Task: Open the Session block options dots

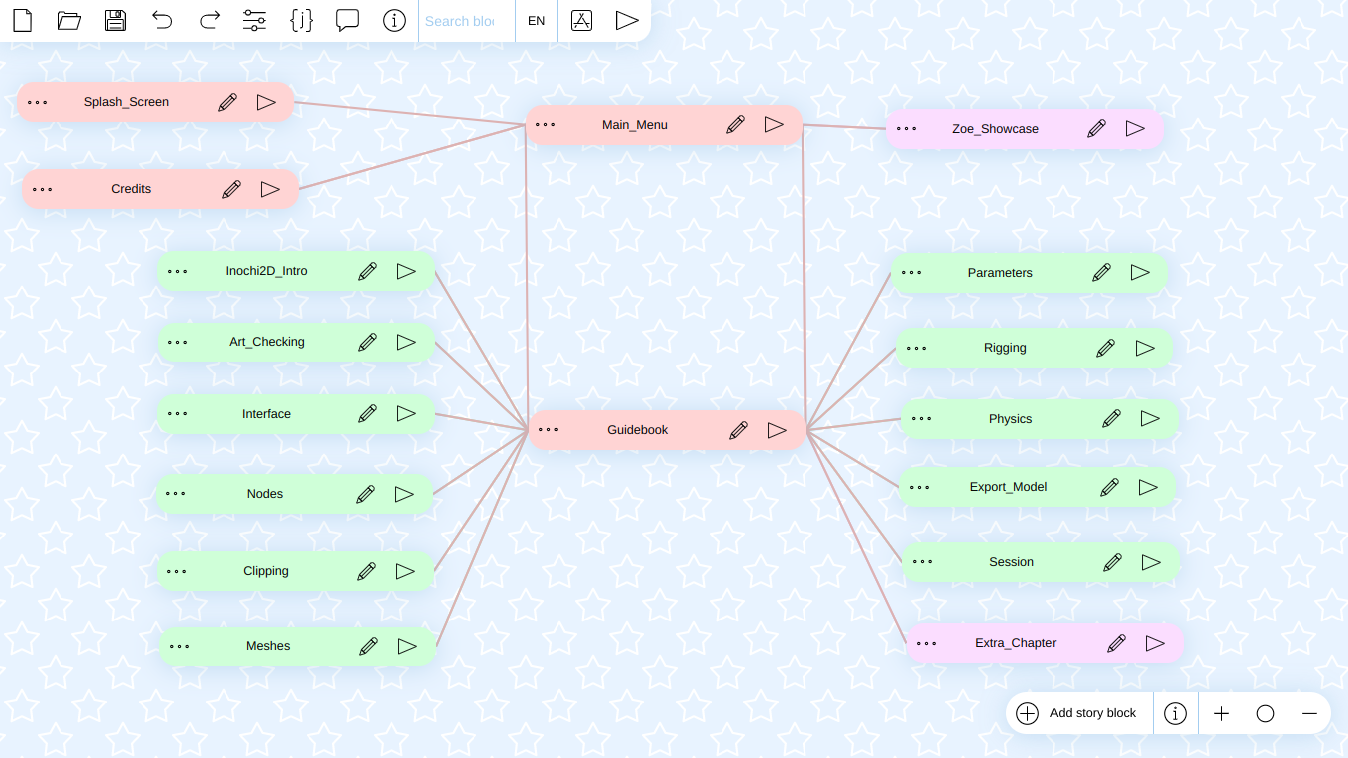Action: [923, 562]
